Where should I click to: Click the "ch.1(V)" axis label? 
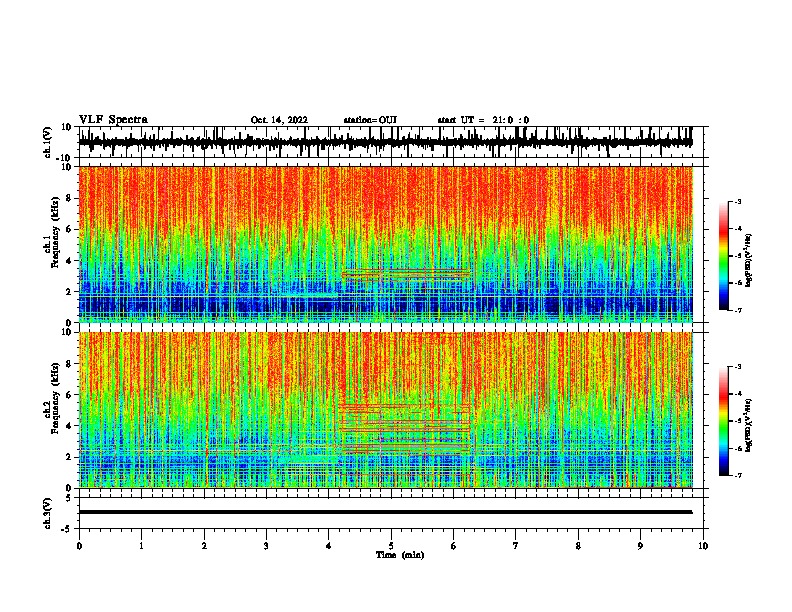pyautogui.click(x=48, y=142)
